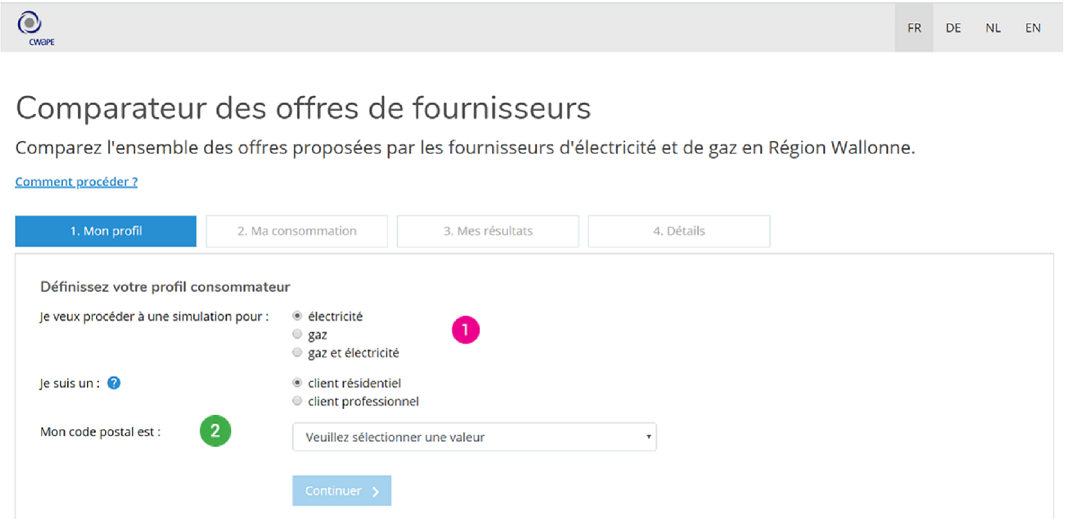
Task: Click the pink number 1 marker
Action: 466,330
